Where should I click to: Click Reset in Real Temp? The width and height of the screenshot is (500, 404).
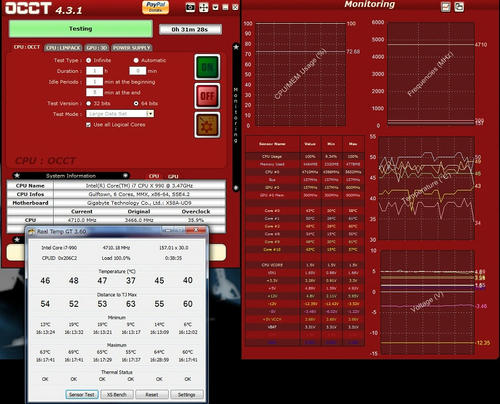click(152, 394)
